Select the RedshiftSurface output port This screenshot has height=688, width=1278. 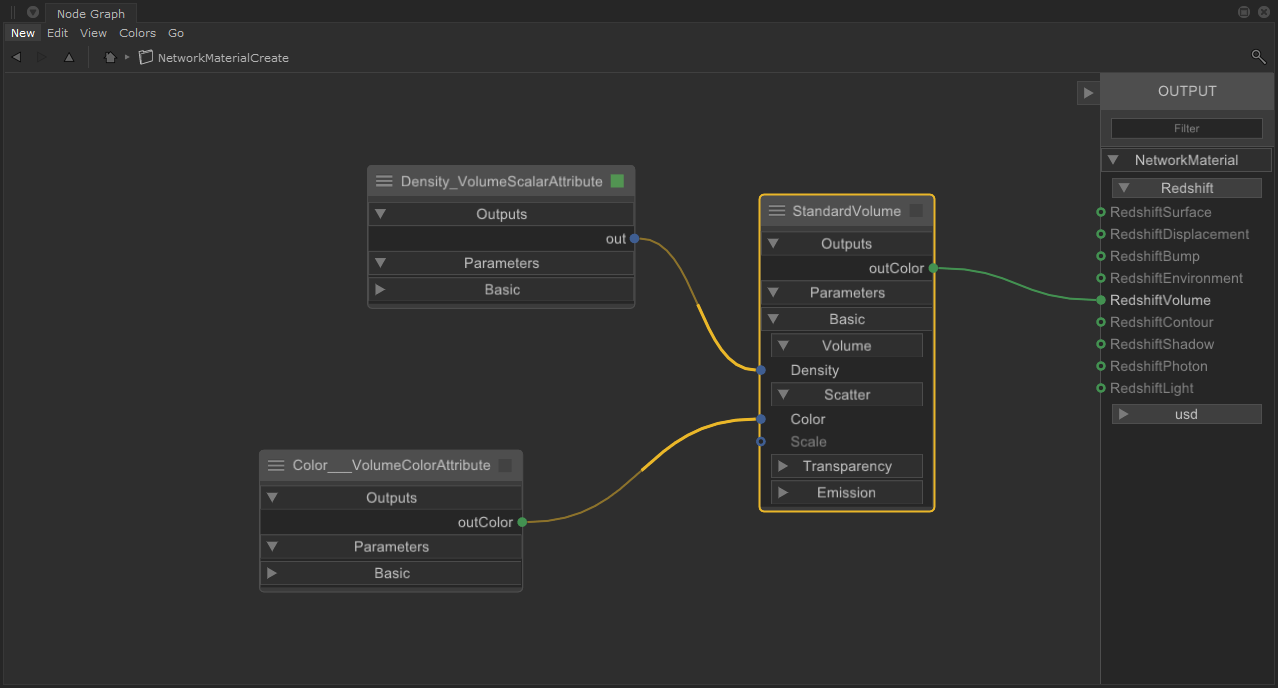click(x=1101, y=212)
